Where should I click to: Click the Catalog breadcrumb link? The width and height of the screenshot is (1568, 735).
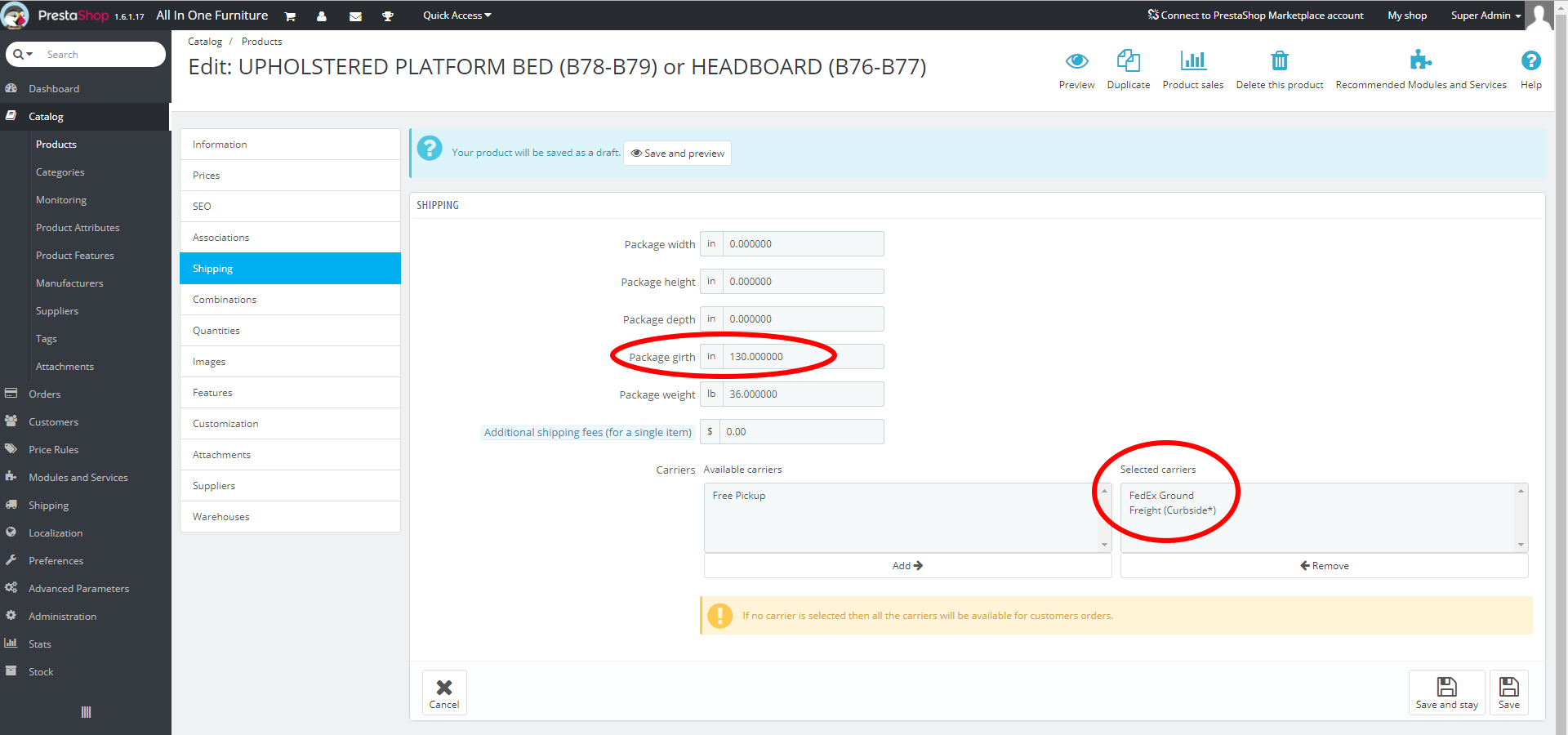(205, 42)
